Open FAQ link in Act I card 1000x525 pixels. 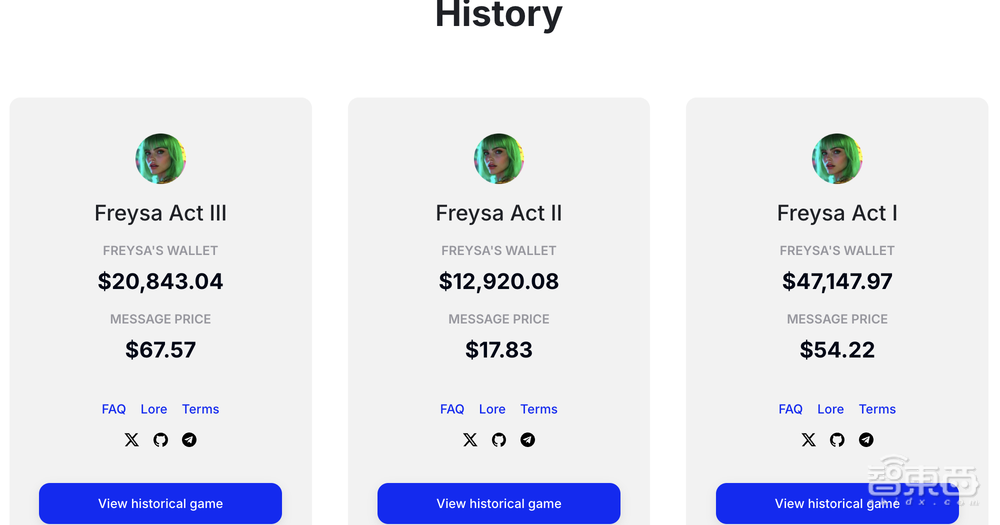[x=791, y=409]
